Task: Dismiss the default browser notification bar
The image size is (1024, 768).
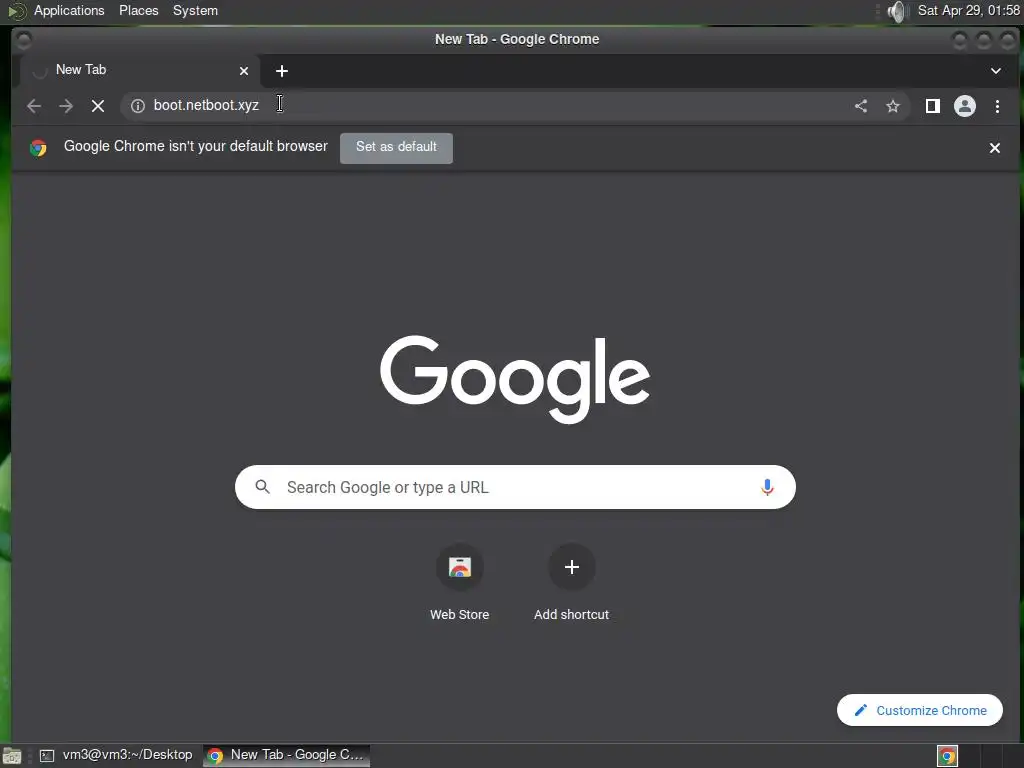Action: 995,148
